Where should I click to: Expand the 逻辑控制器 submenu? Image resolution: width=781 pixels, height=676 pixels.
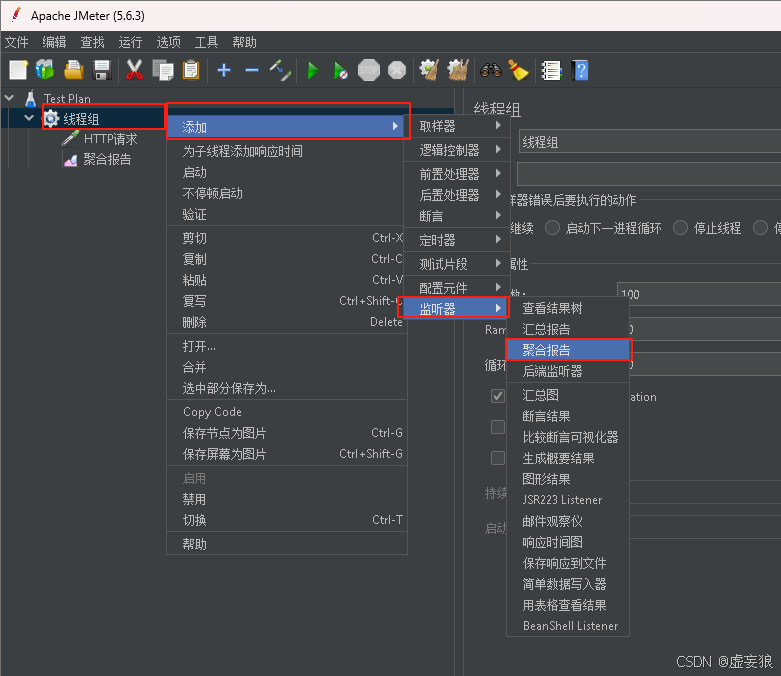[457, 149]
